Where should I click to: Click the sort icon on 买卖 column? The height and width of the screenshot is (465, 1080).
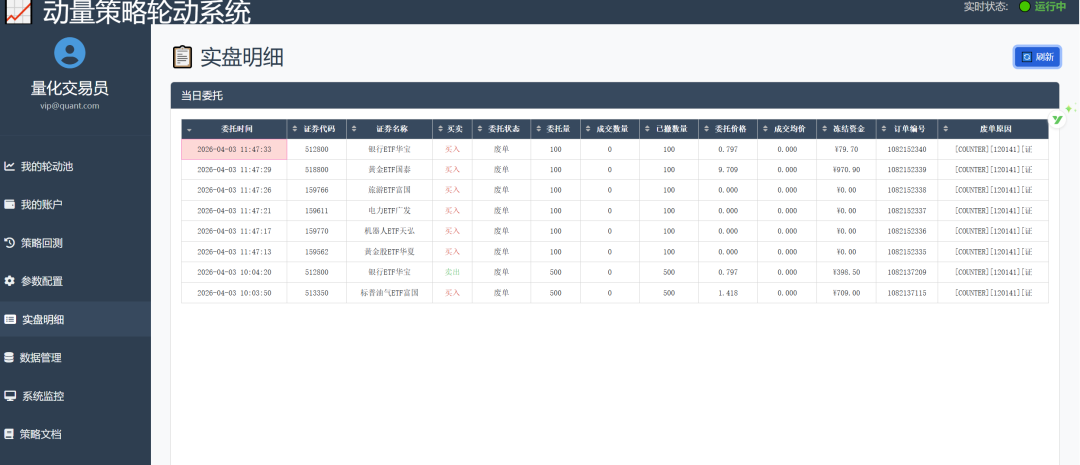[x=441, y=129]
